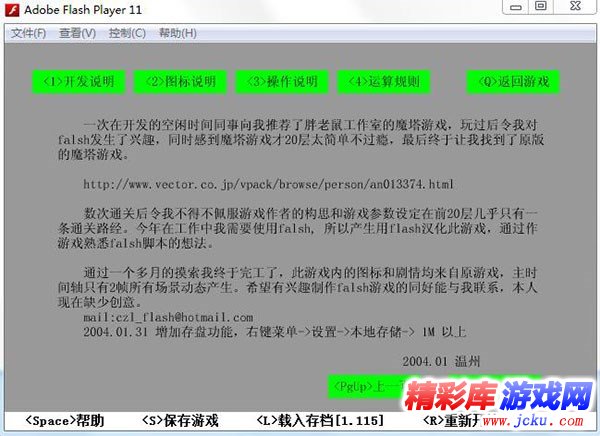Minimize the Flash Player window
The height and width of the screenshot is (436, 600).
click(513, 7)
